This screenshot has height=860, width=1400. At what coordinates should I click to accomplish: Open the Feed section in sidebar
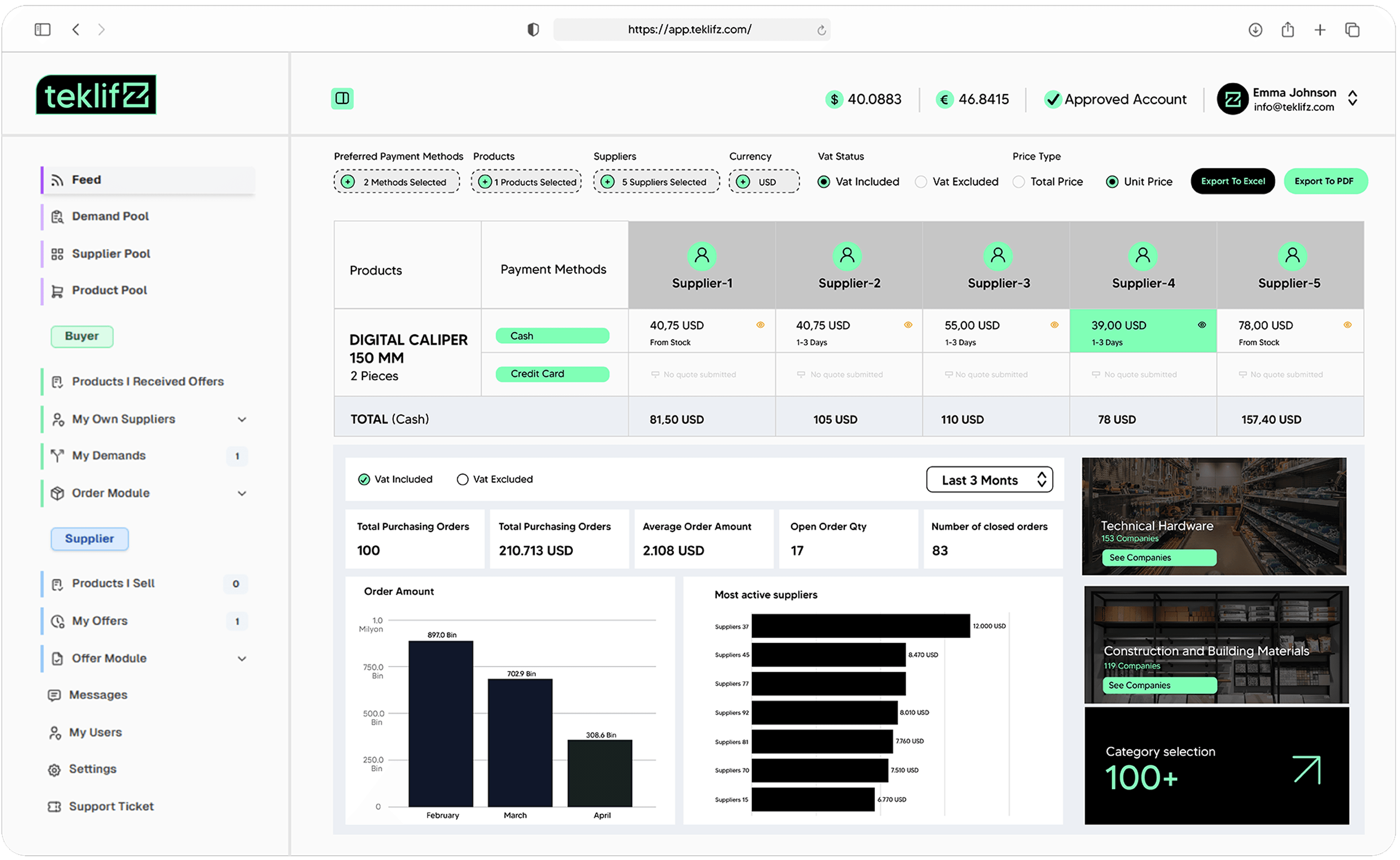pos(86,179)
